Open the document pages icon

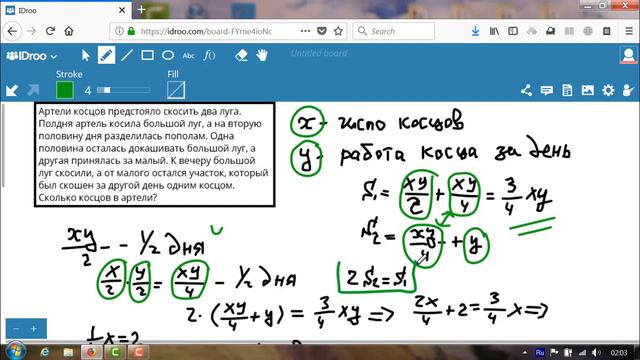(567, 90)
